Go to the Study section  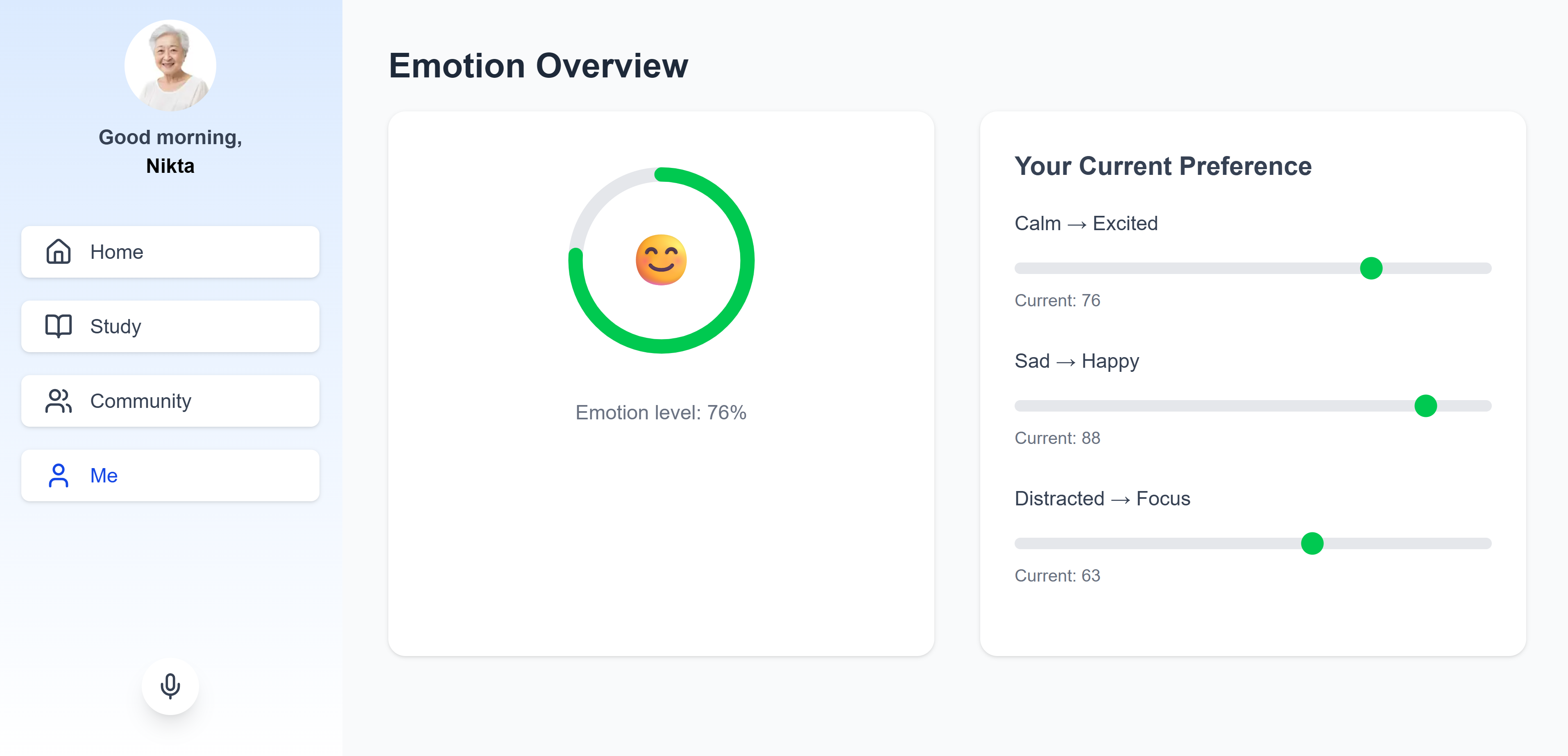point(170,326)
